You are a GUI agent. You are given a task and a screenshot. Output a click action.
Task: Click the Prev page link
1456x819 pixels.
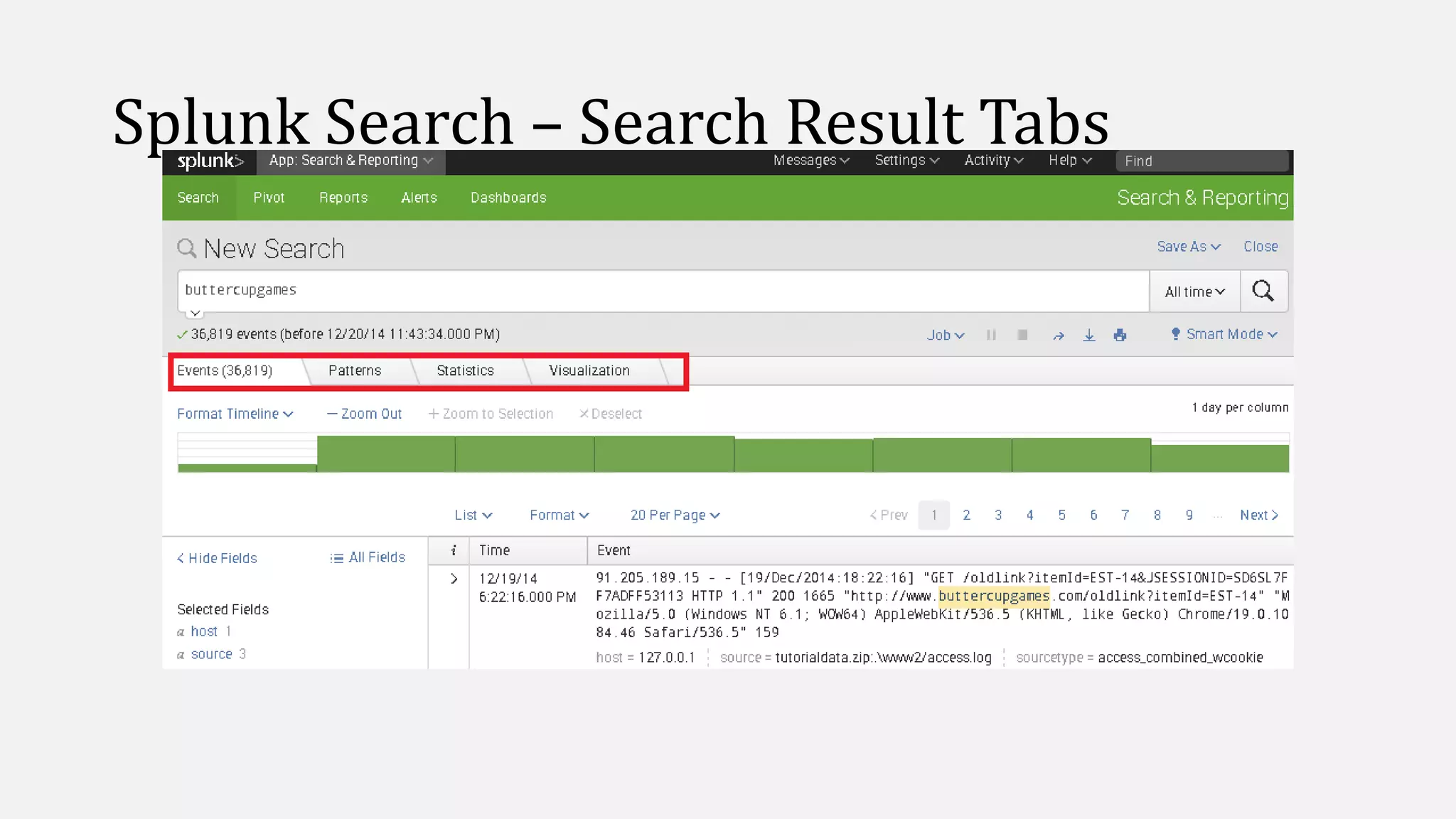889,515
